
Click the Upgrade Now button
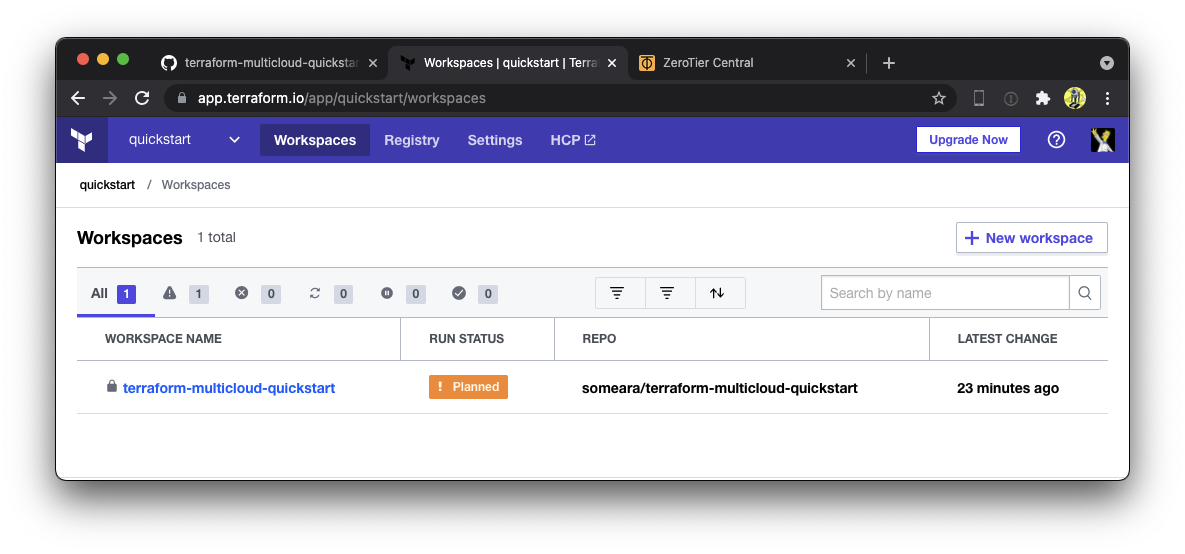(x=968, y=140)
